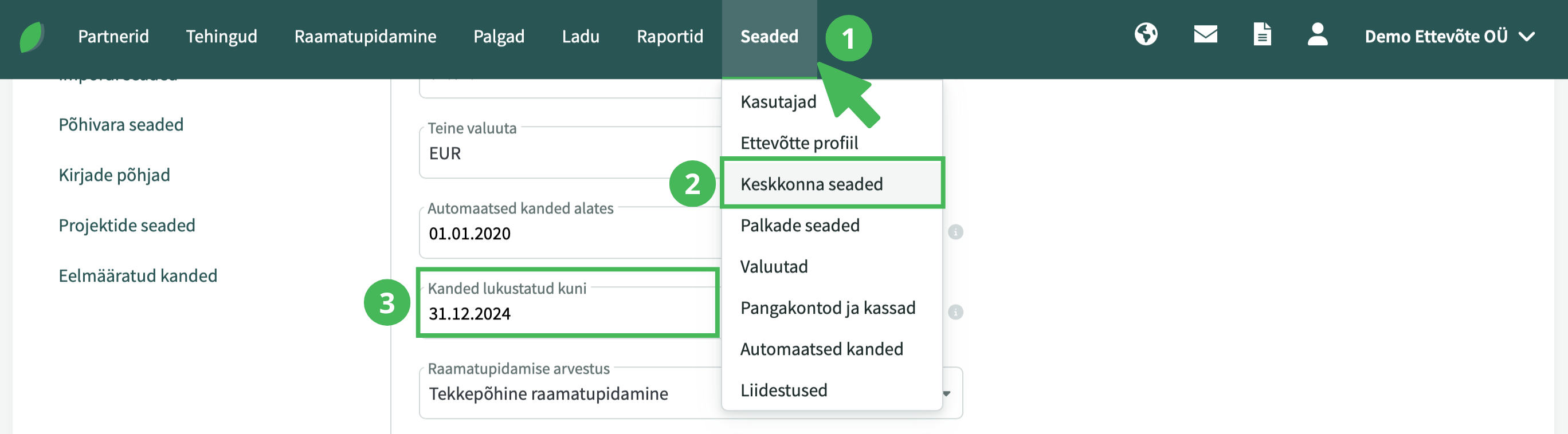Open Eelmääratud kanded sidebar link
1568x434 pixels.
tap(138, 276)
